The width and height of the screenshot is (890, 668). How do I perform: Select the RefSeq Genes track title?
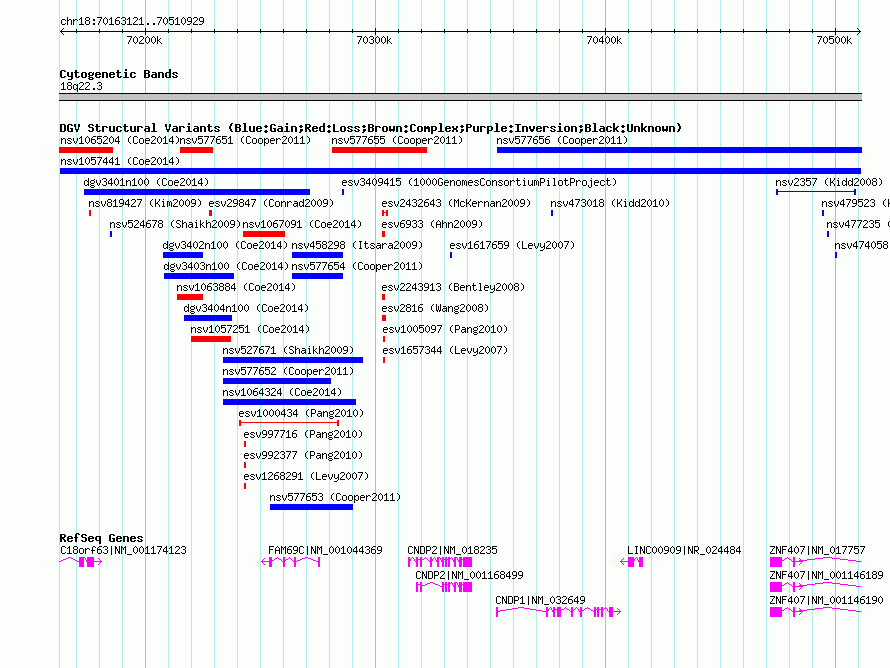pyautogui.click(x=101, y=537)
